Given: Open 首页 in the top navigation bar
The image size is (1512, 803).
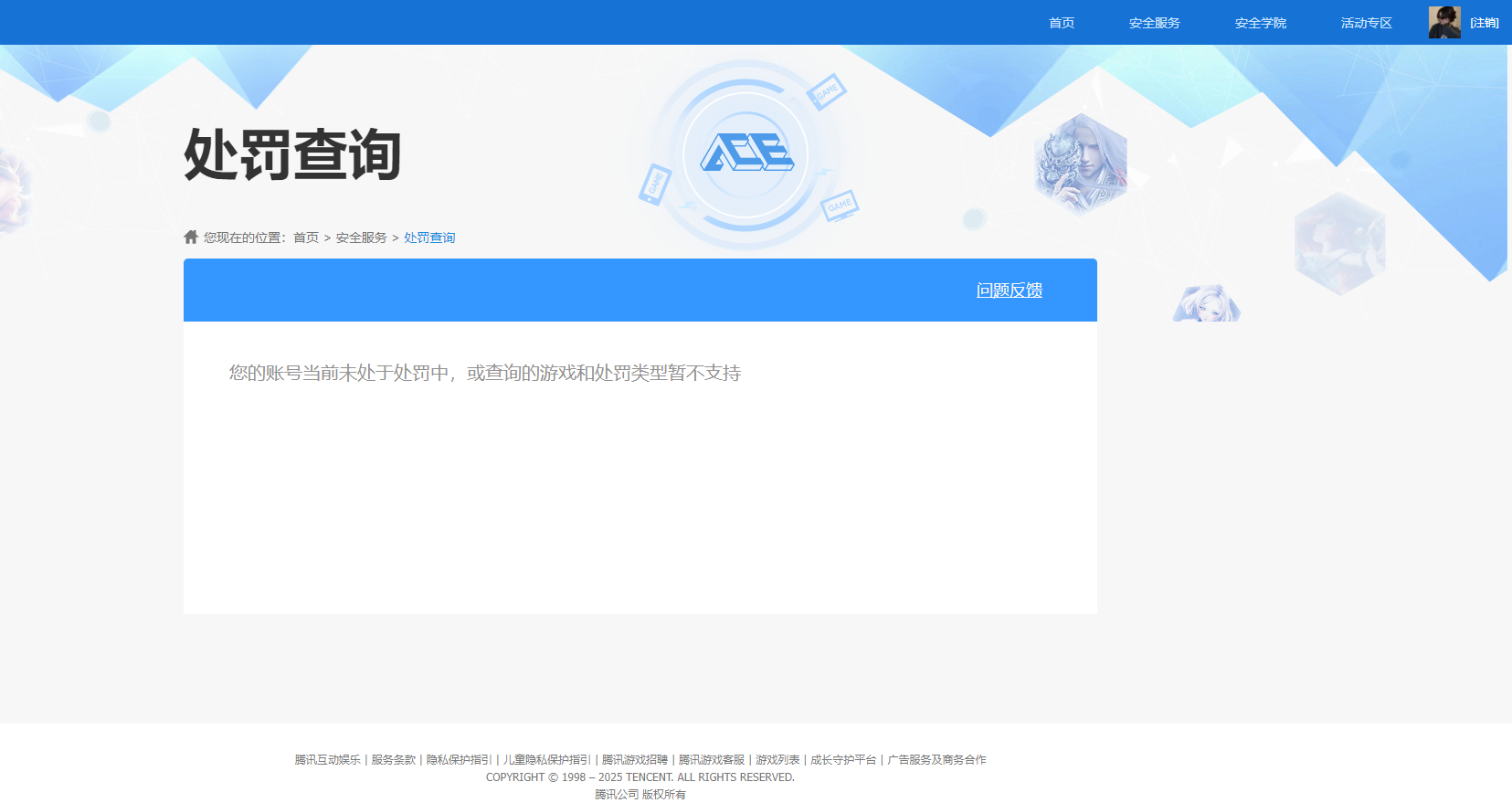Looking at the screenshot, I should click(x=1061, y=23).
